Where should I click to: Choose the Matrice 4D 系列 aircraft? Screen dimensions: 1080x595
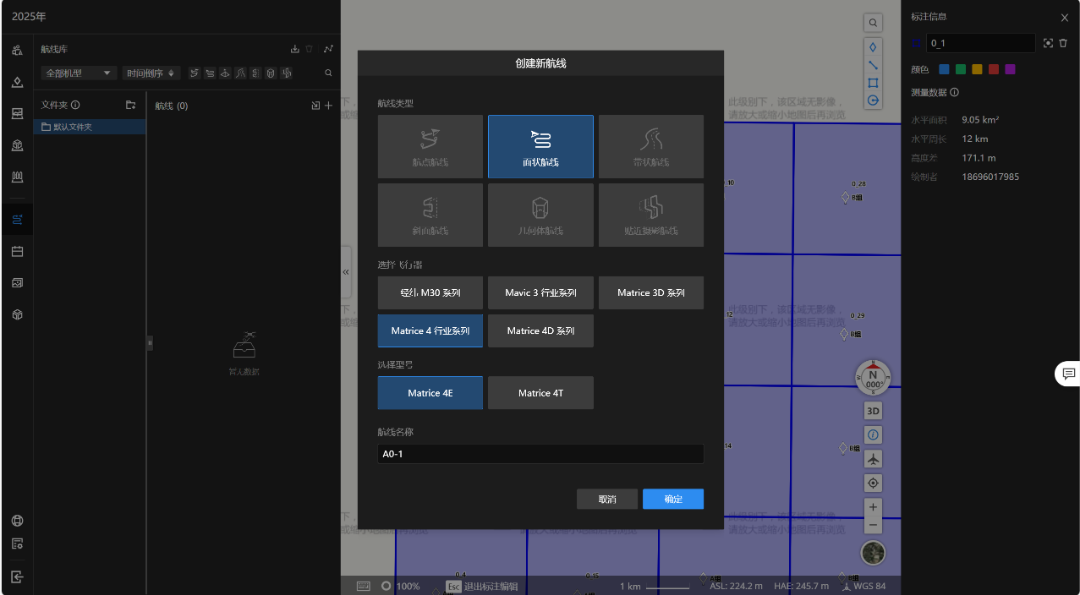pos(541,331)
